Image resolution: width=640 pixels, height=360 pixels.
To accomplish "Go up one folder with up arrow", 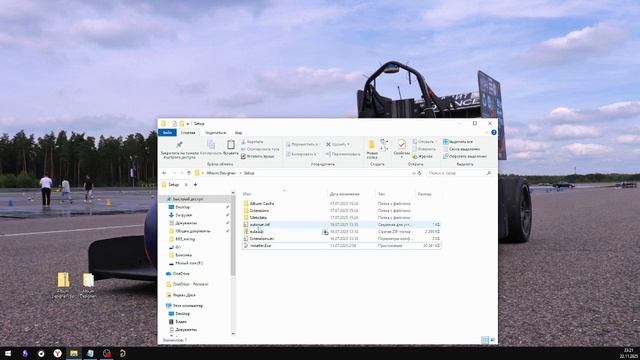I will [x=189, y=173].
